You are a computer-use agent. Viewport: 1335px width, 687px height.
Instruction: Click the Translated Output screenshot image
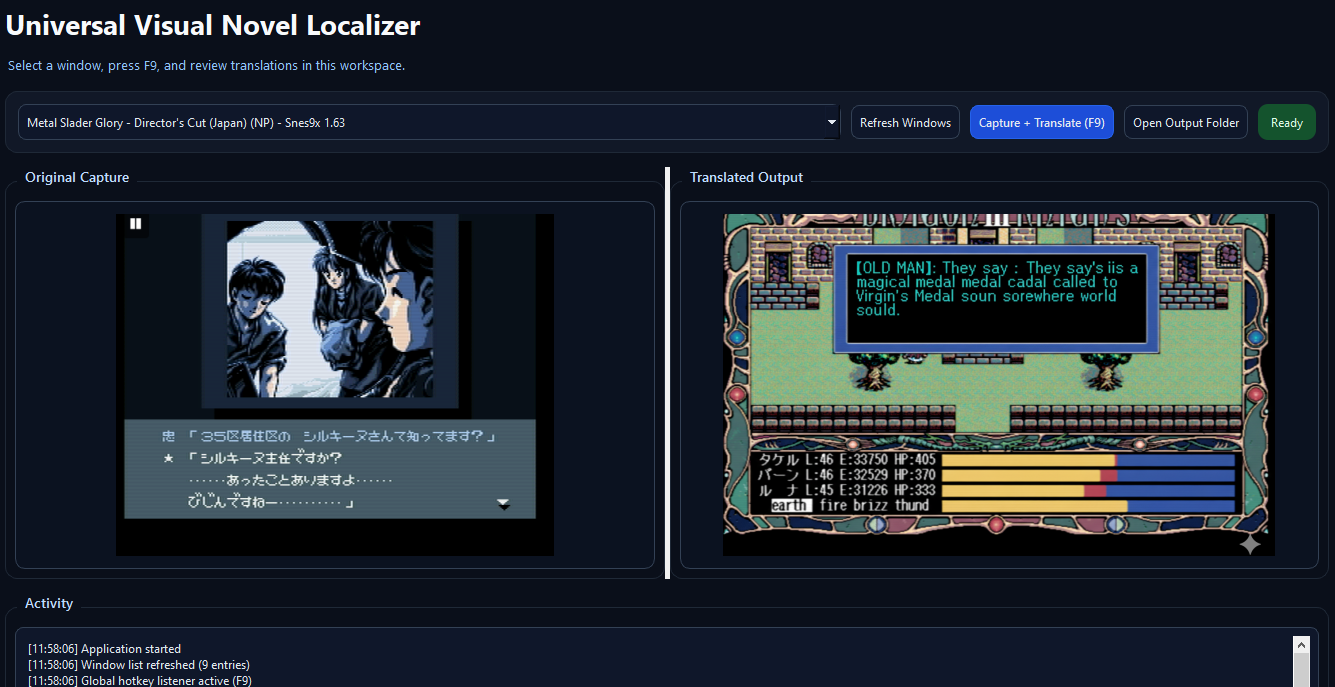pyautogui.click(x=999, y=385)
